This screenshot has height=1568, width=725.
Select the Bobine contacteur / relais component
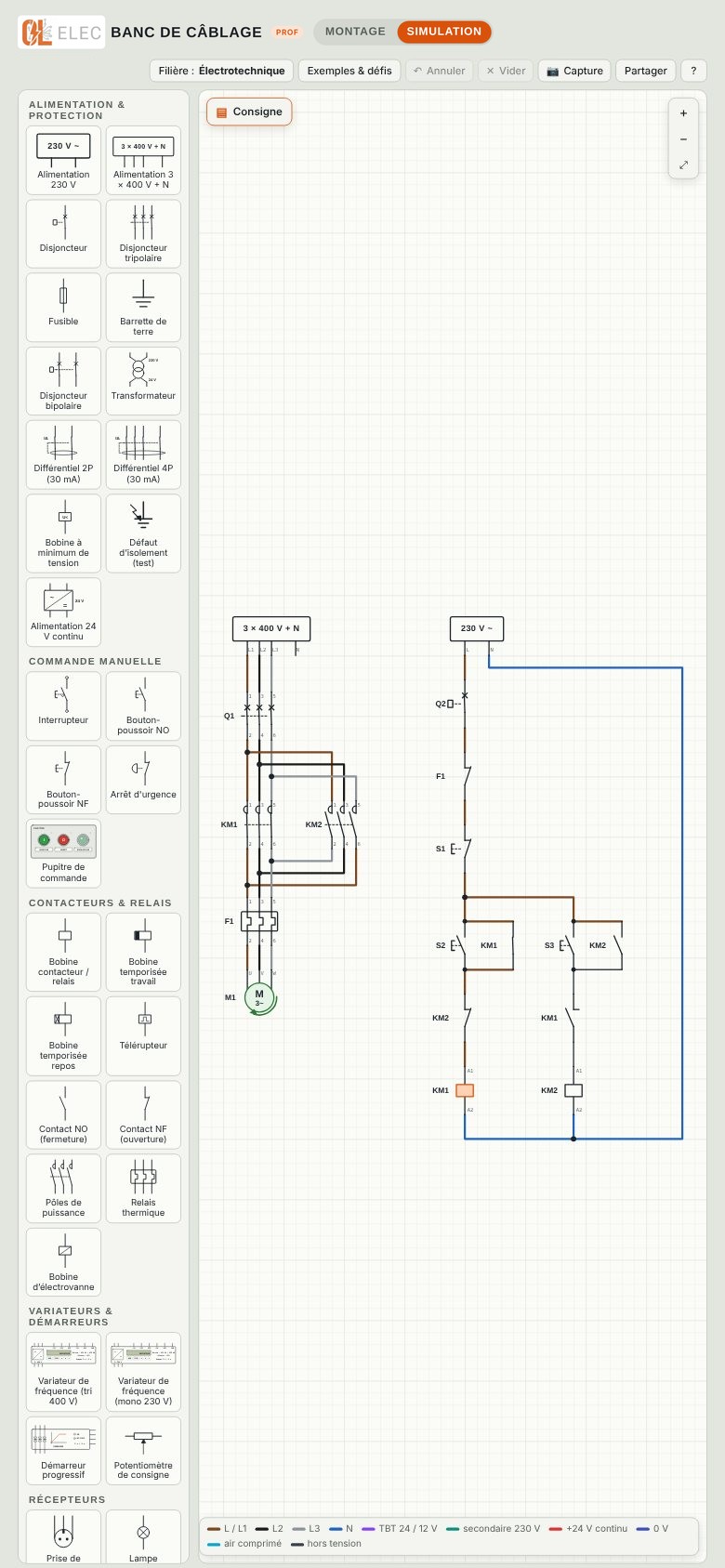point(63,953)
